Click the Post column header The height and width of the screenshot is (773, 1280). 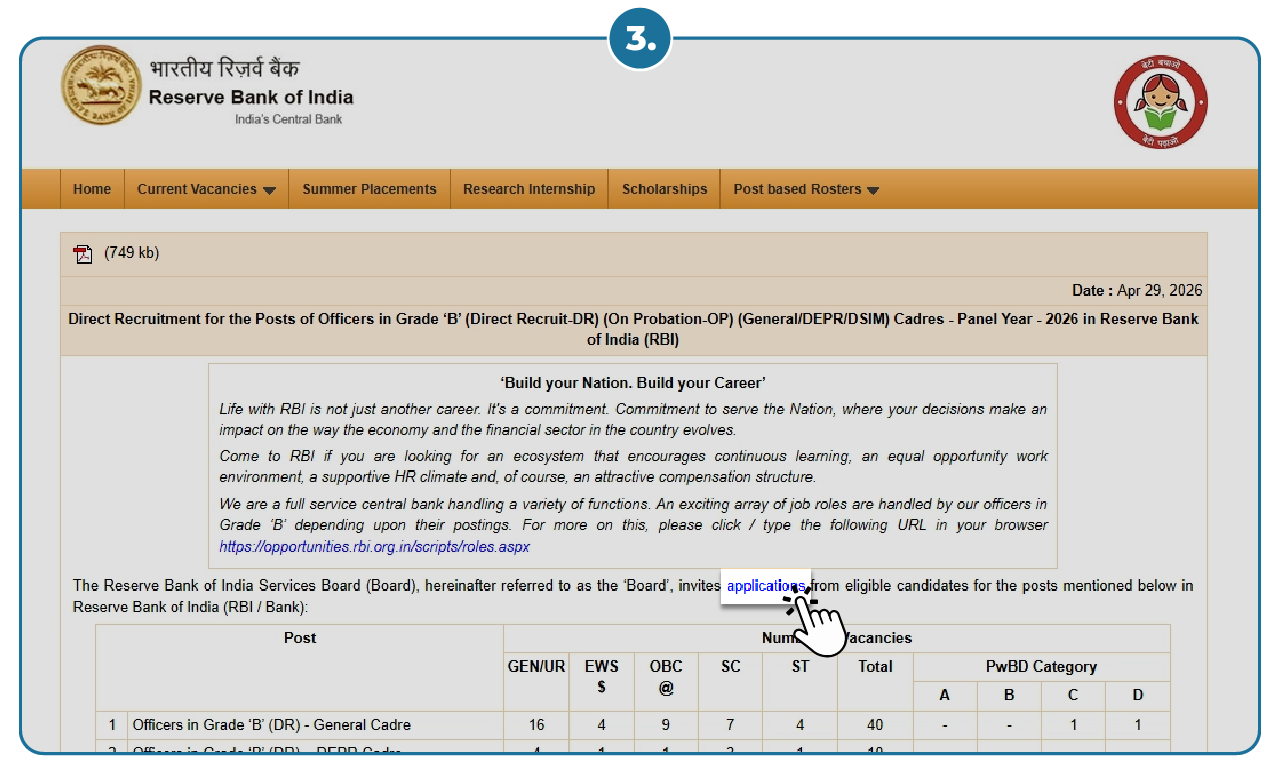click(x=300, y=638)
